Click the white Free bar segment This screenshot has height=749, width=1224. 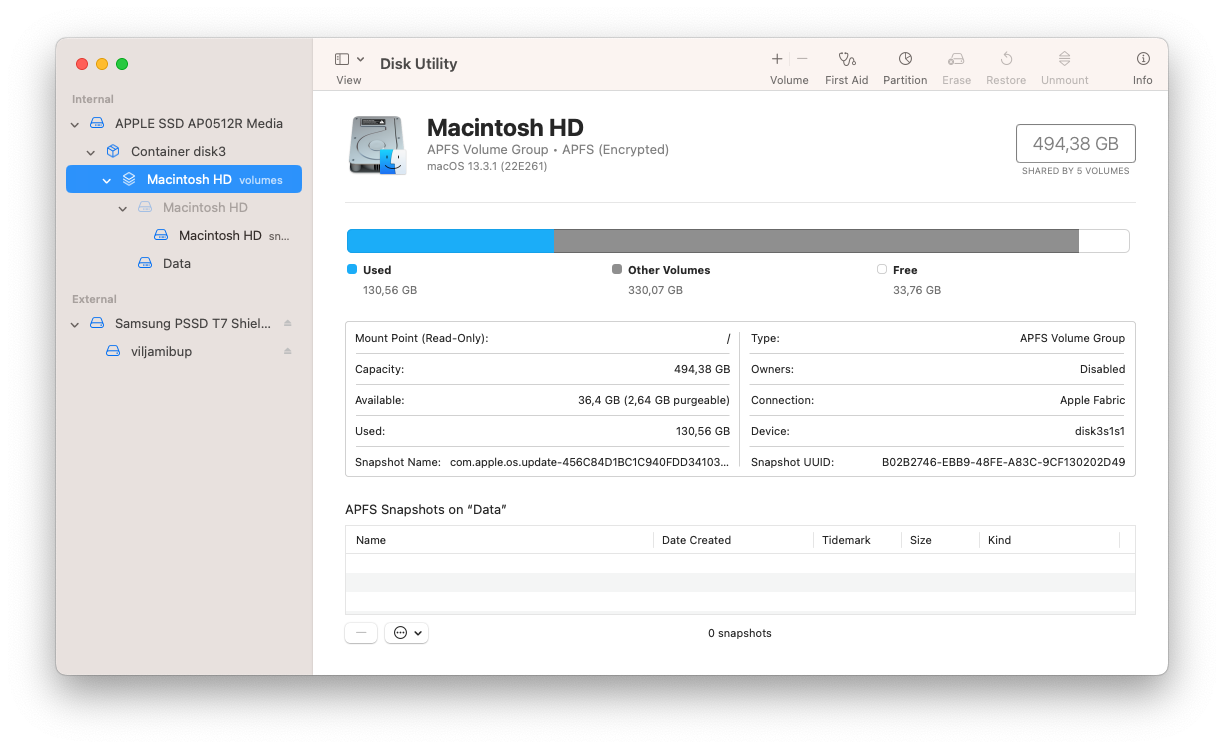[1104, 241]
